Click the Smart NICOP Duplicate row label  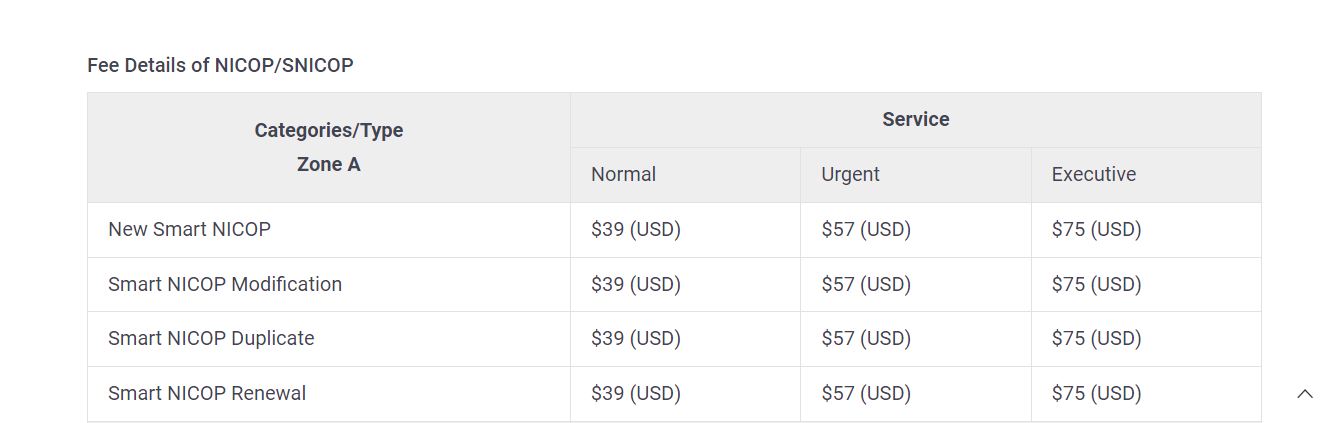211,338
